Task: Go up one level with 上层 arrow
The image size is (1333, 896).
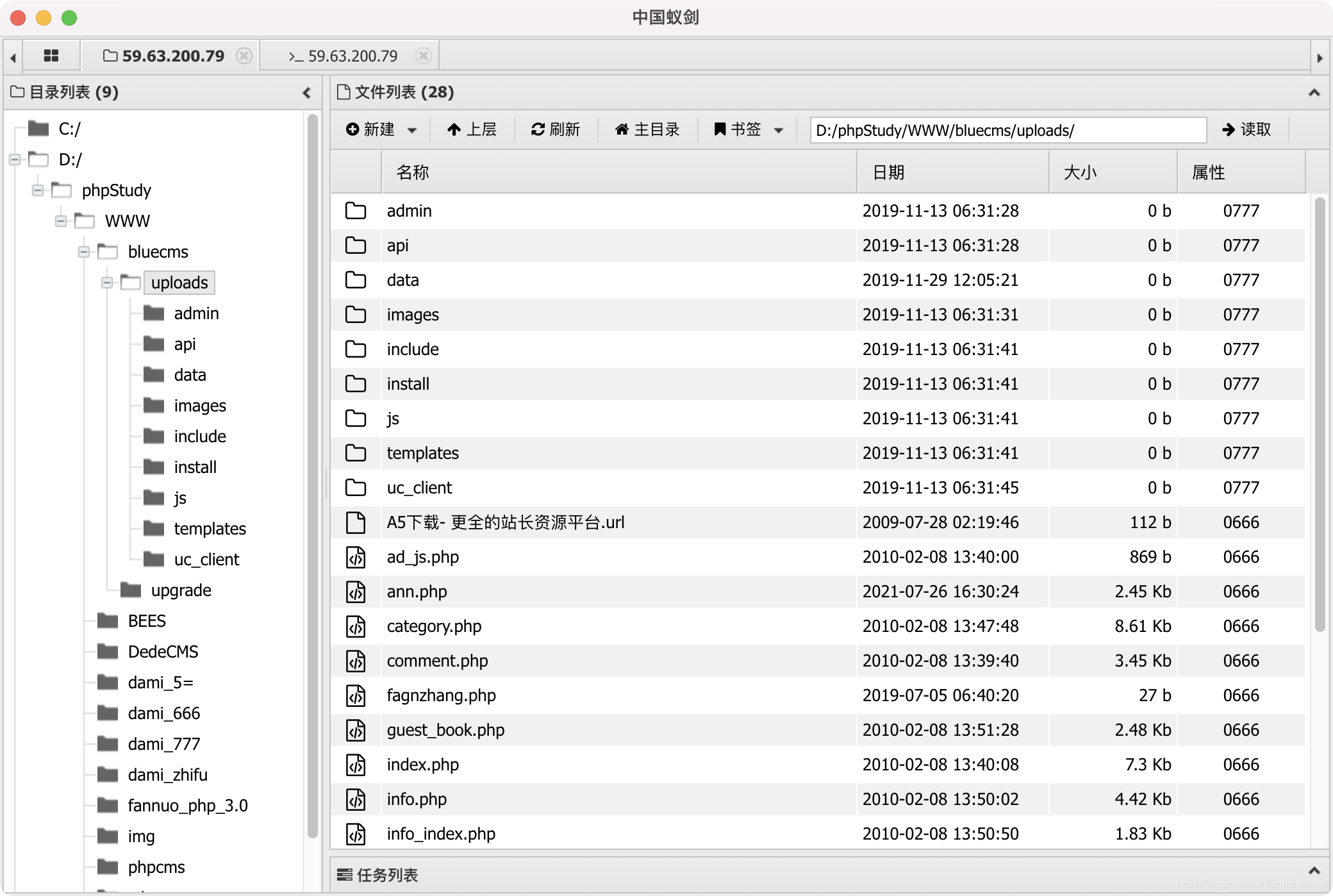Action: tap(454, 130)
